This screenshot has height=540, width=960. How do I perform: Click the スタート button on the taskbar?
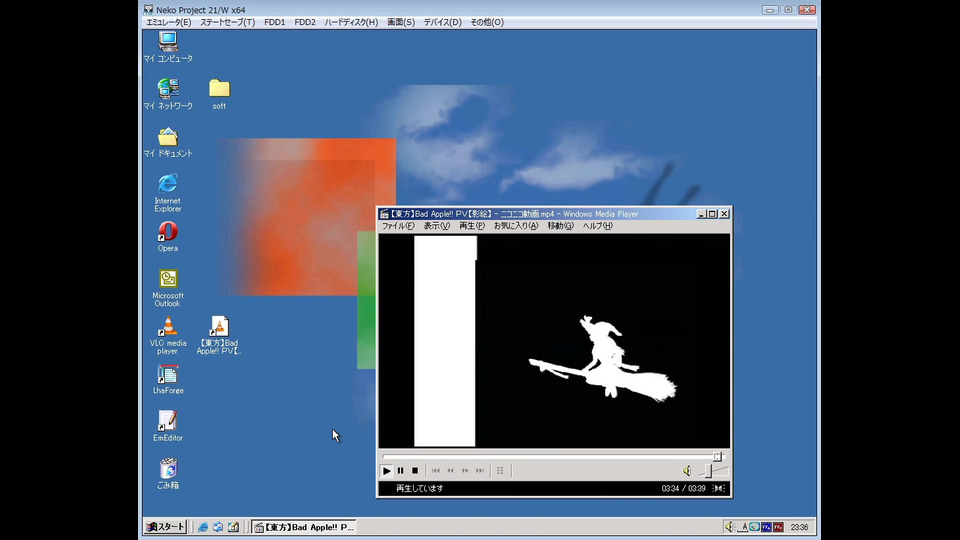pos(165,527)
